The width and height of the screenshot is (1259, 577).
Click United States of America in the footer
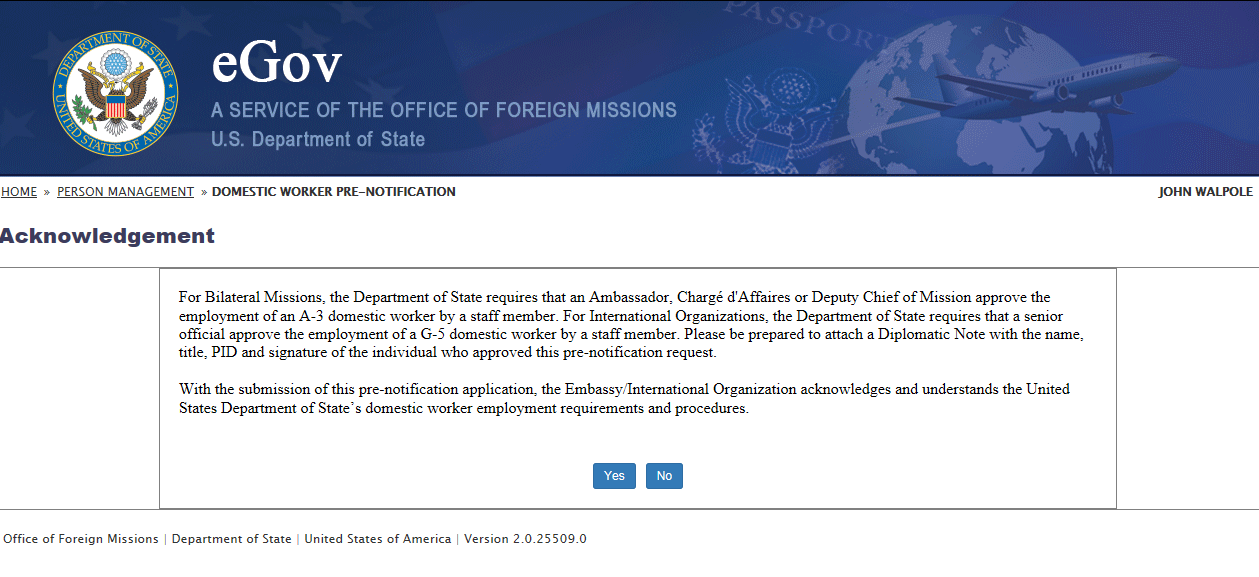tap(378, 539)
